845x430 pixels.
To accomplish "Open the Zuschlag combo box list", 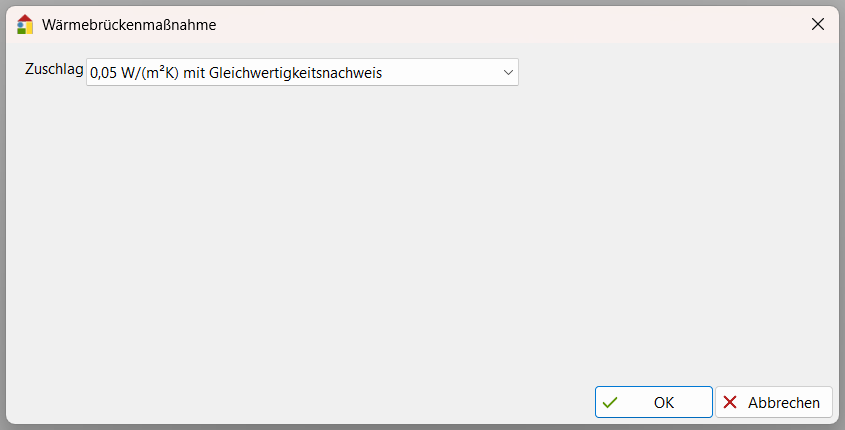I will tap(300, 72).
